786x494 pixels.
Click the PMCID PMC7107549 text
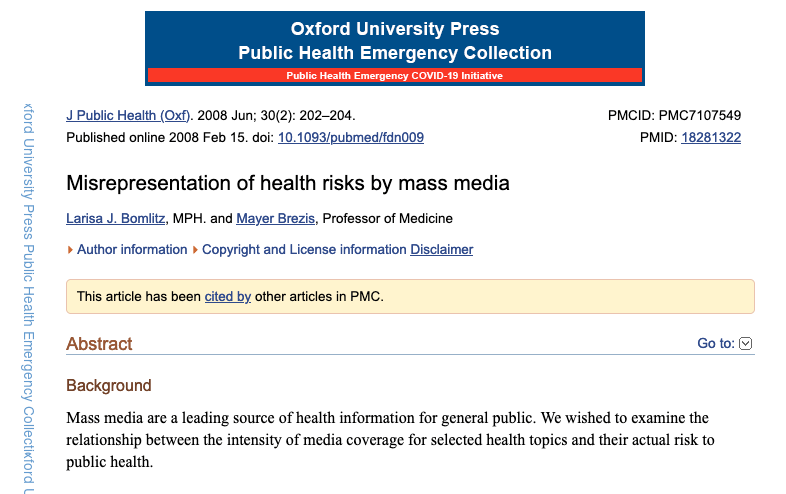click(674, 115)
